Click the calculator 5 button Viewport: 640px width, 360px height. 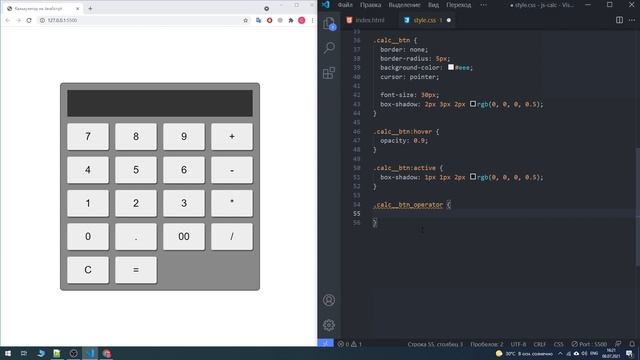136,170
